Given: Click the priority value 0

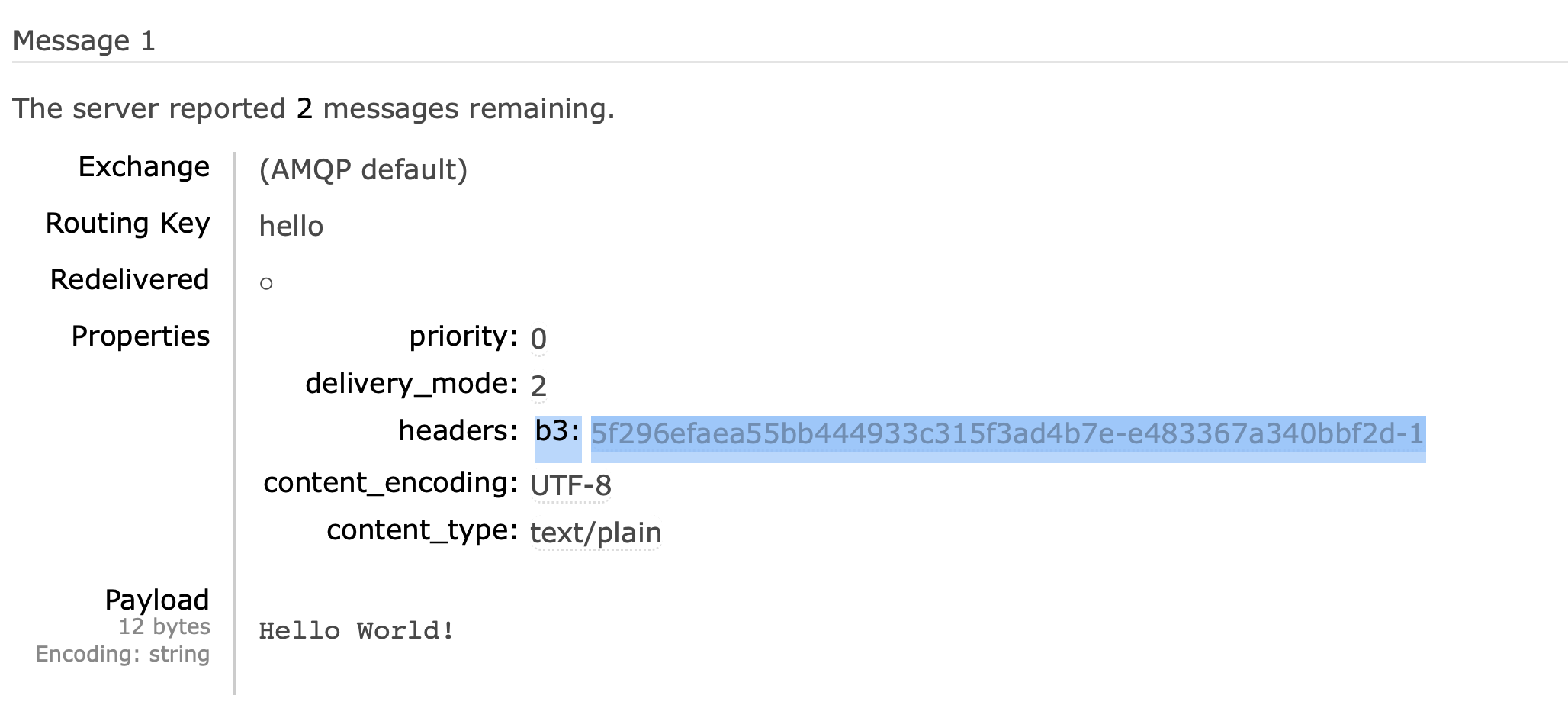Looking at the screenshot, I should 538,339.
